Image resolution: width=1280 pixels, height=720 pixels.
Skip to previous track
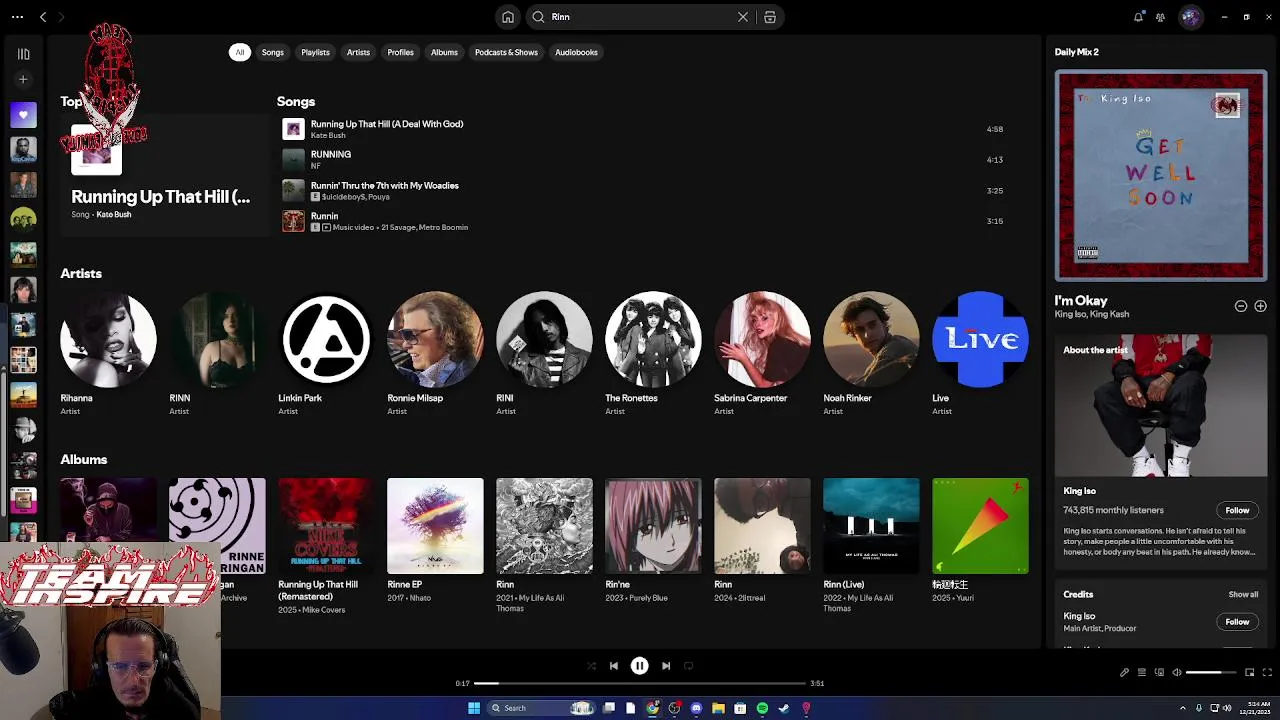pos(614,666)
